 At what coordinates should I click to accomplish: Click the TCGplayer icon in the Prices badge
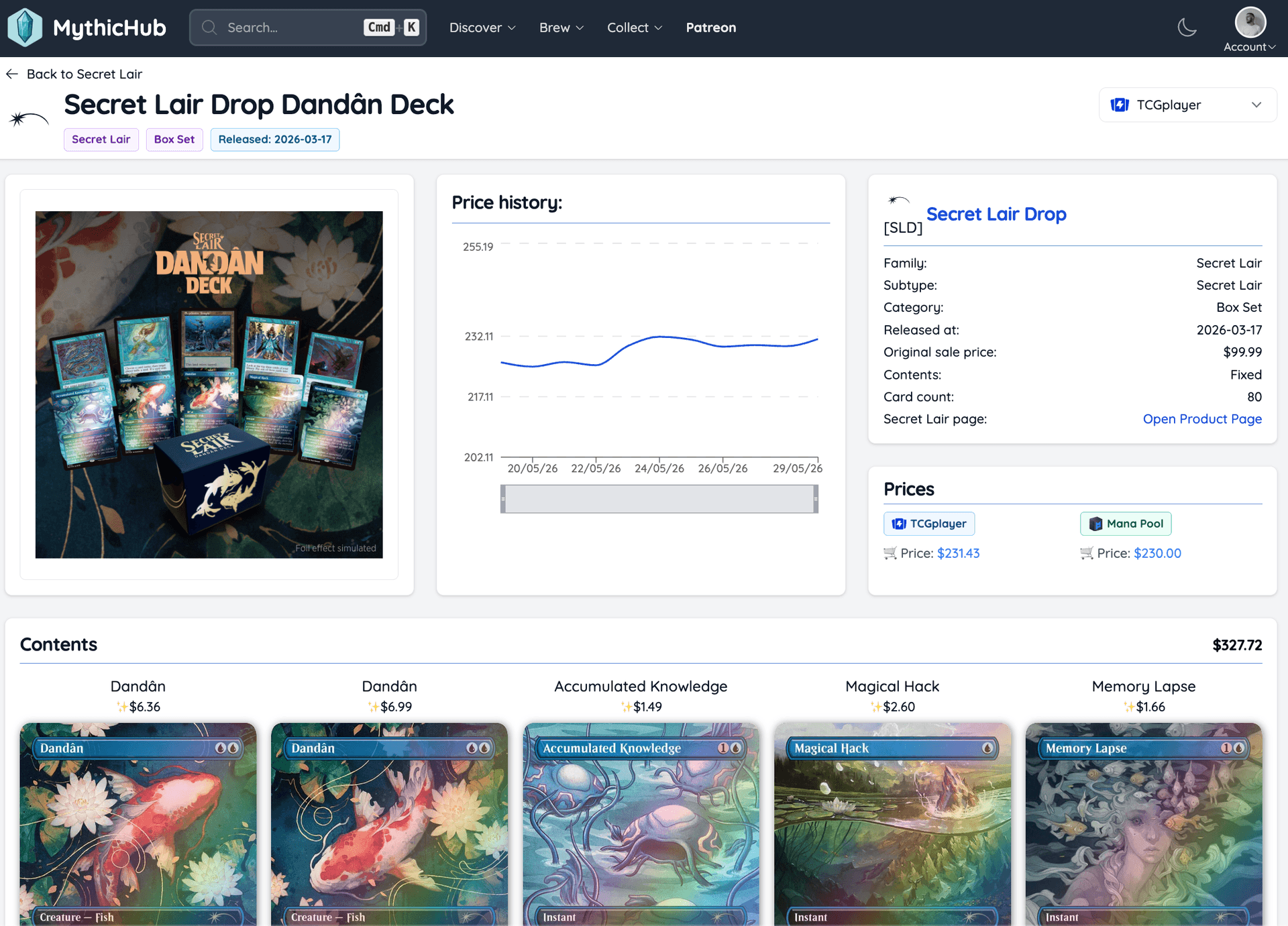point(899,524)
